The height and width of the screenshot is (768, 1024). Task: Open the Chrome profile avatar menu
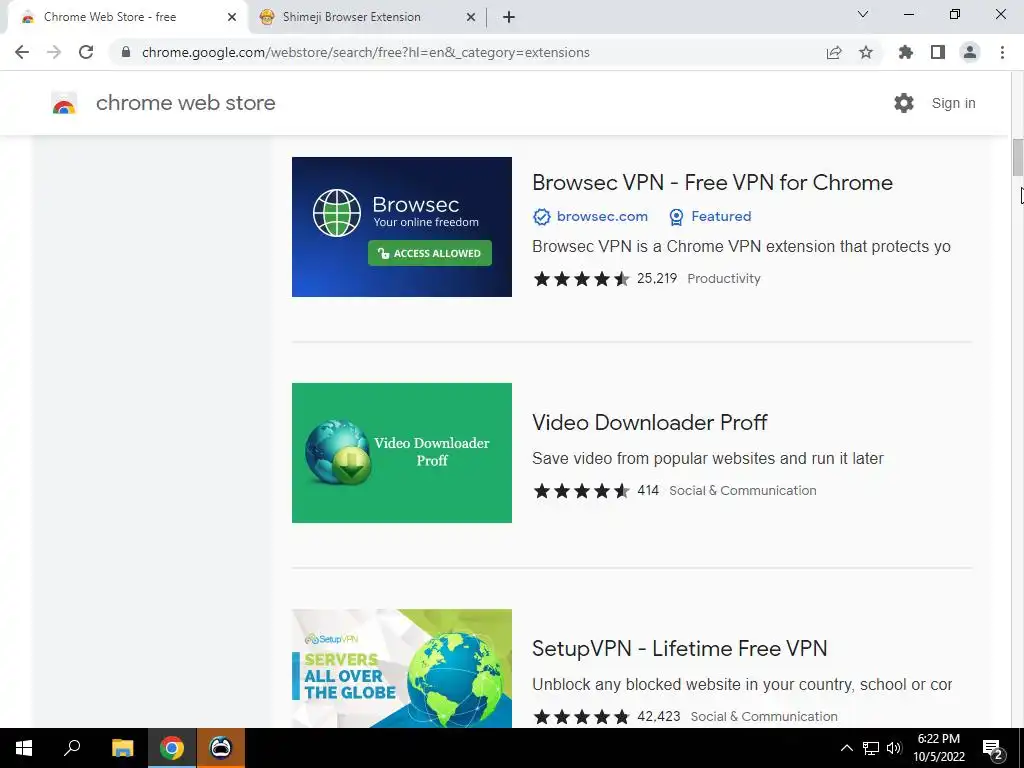pos(970,52)
